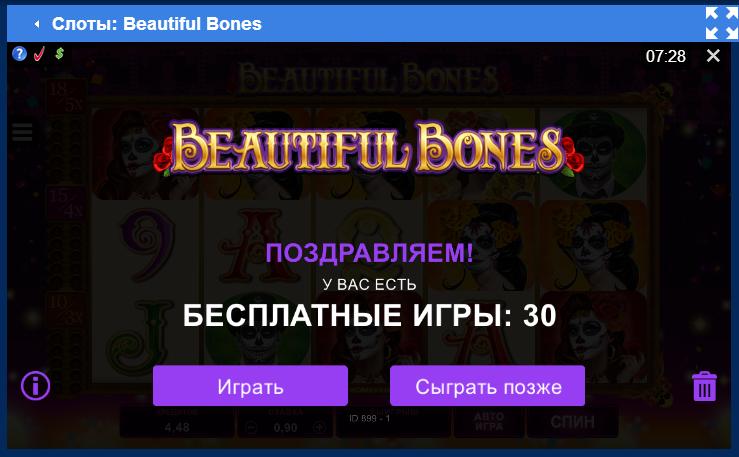Click the Сыграть позже button

tap(487, 386)
